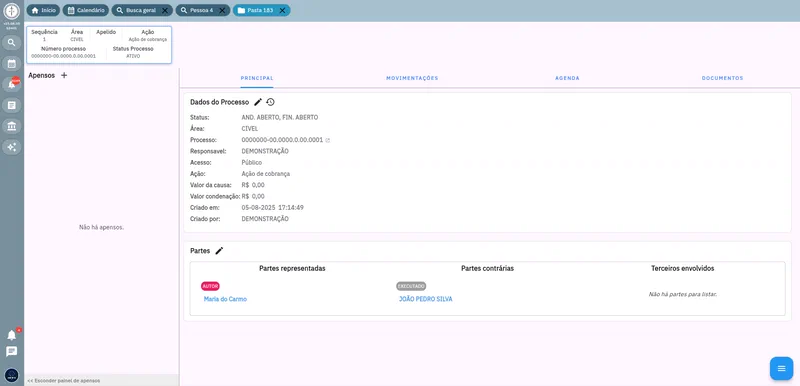Select the process summary card at top left
Image resolution: width=800 pixels, height=386 pixels.
(99, 45)
